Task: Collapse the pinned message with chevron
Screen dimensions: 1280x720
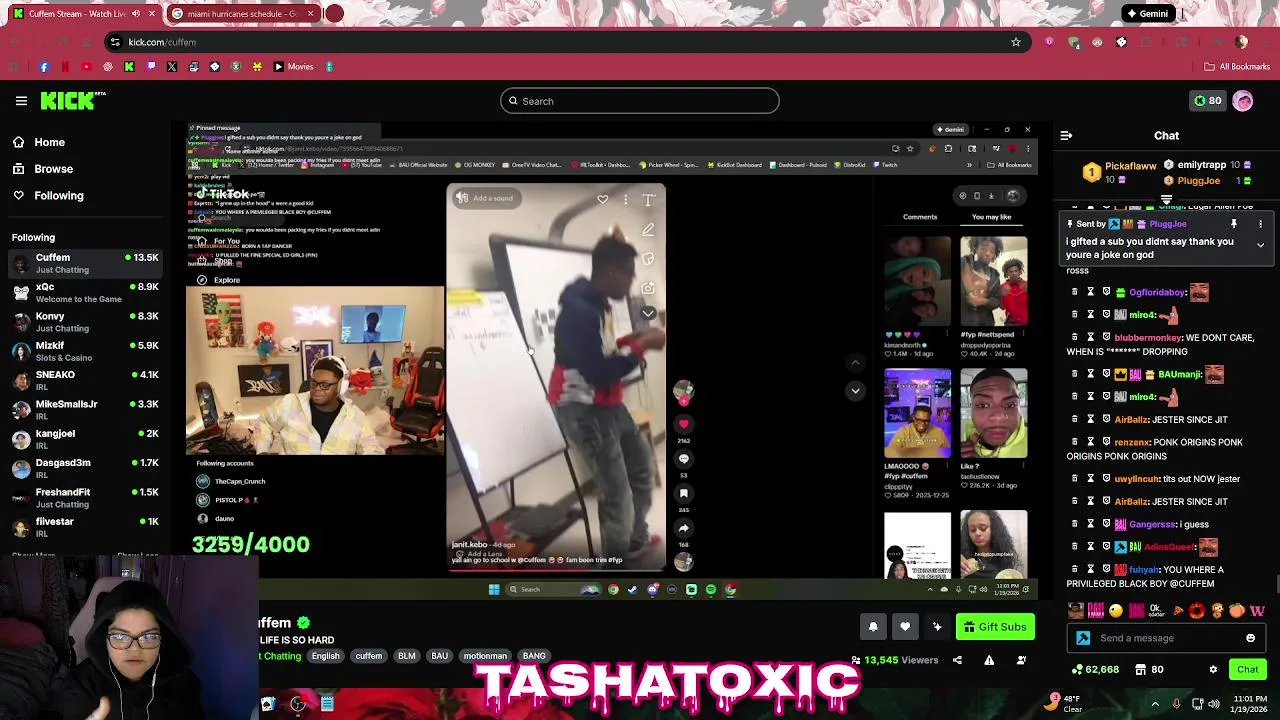Action: tap(1260, 245)
